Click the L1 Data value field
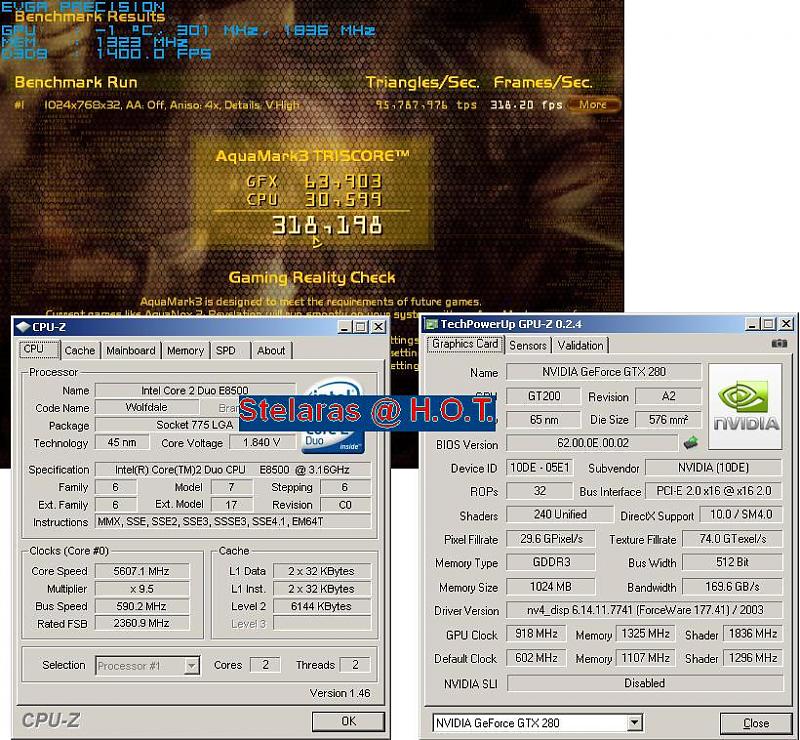The height and width of the screenshot is (740, 800). coord(321,571)
